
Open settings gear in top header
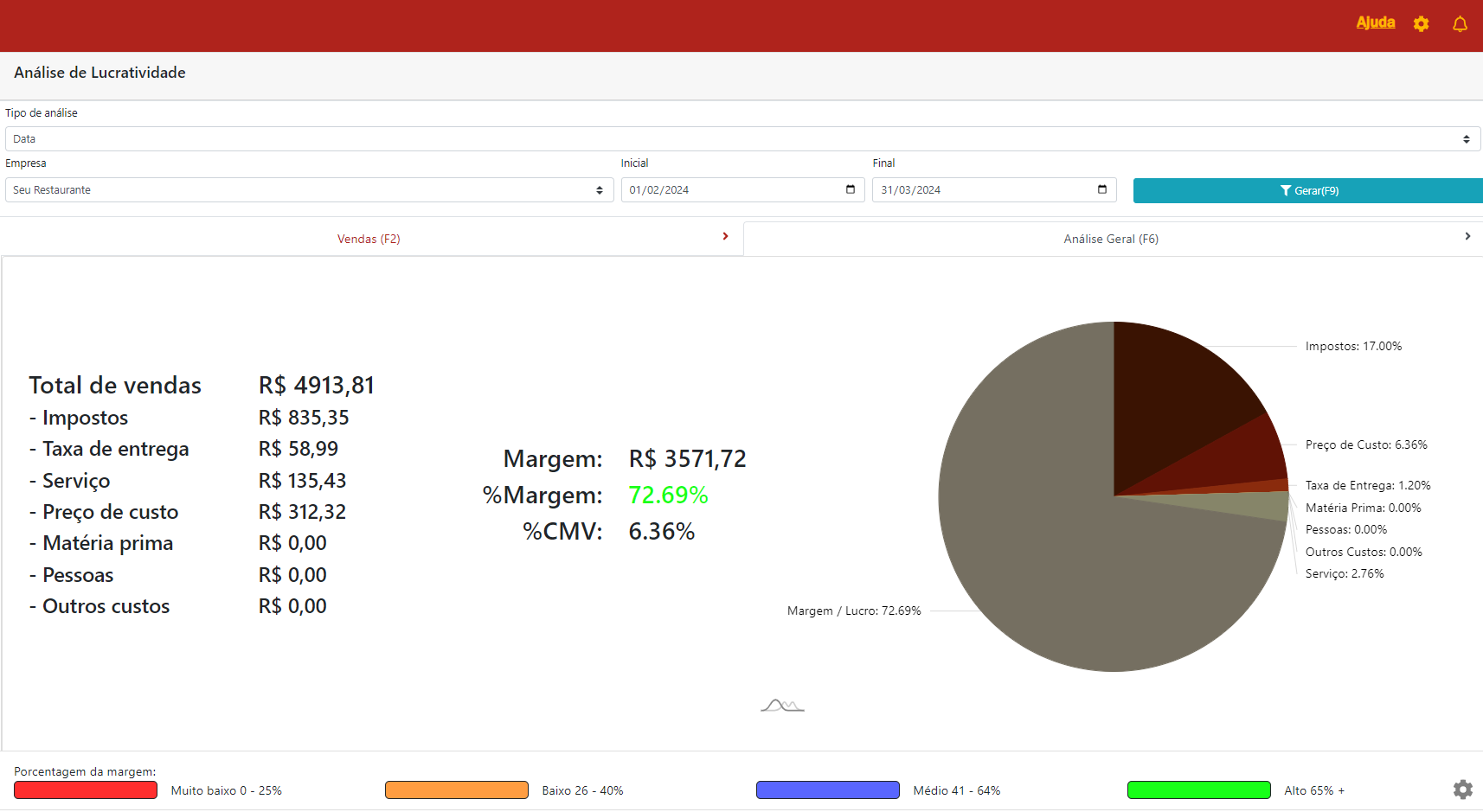pyautogui.click(x=1421, y=24)
